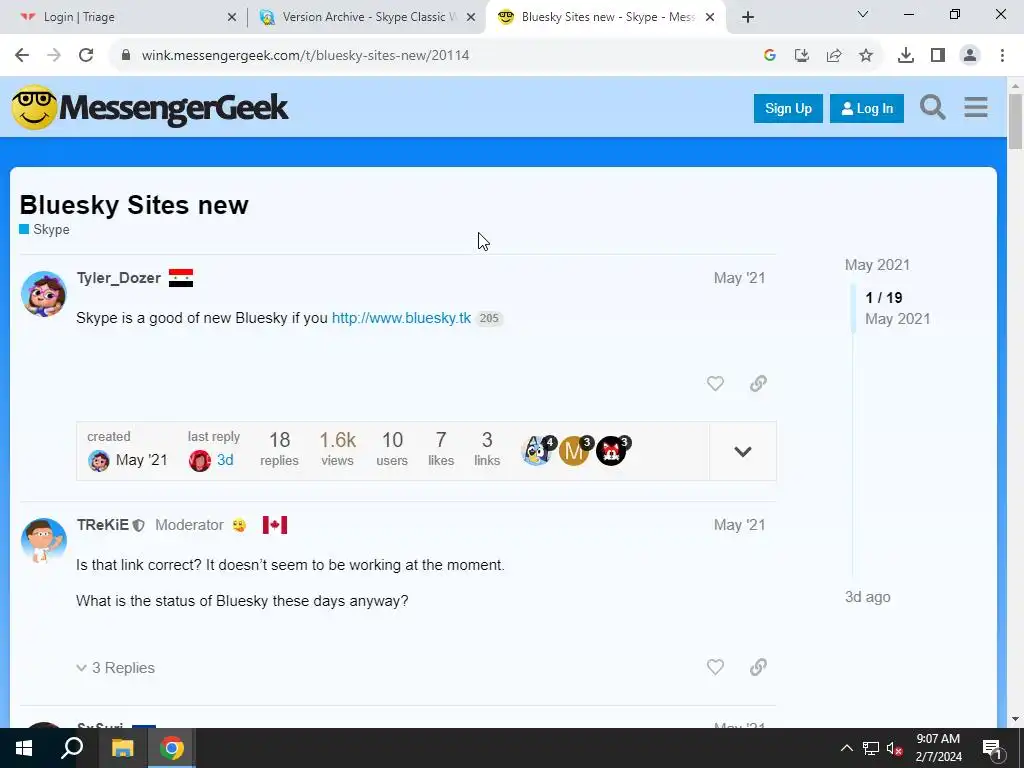This screenshot has width=1024, height=768.
Task: Copy the link to Tyler_Dozer's post
Action: click(x=758, y=383)
